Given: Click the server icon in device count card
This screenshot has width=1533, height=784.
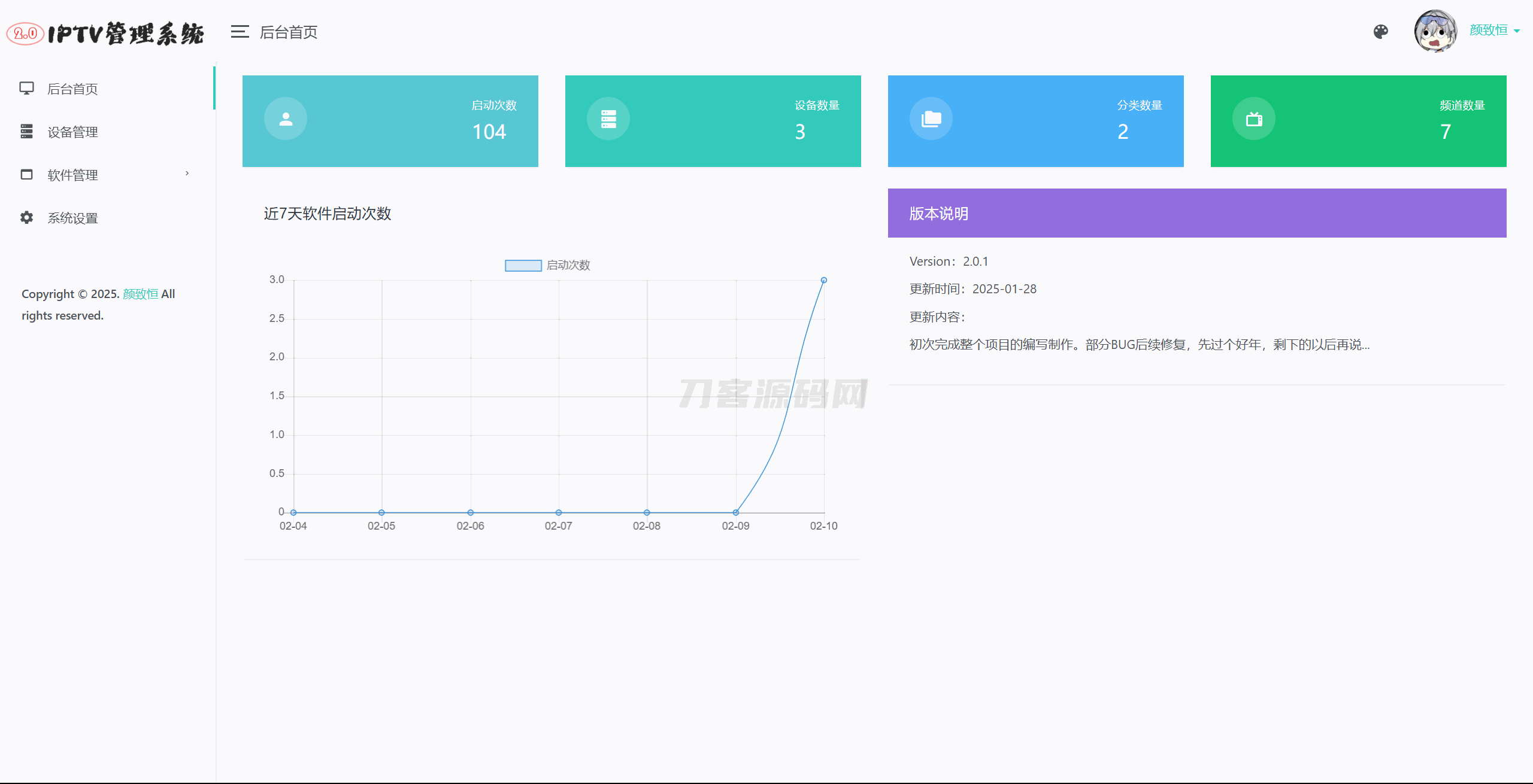Looking at the screenshot, I should tap(608, 119).
